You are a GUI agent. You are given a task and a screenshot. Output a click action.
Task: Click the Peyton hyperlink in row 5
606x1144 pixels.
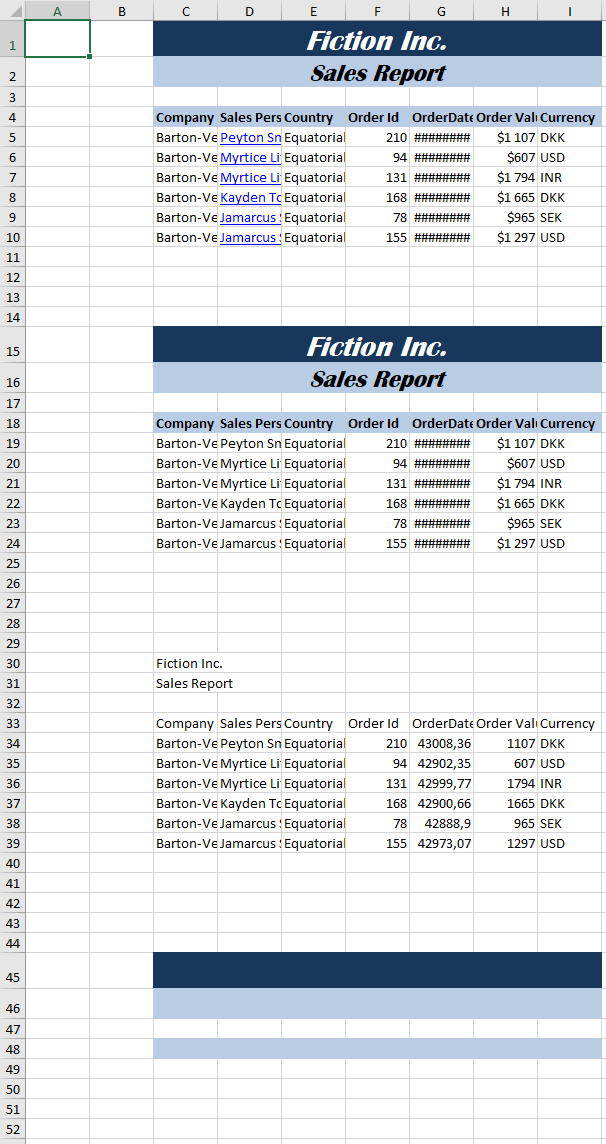(250, 137)
